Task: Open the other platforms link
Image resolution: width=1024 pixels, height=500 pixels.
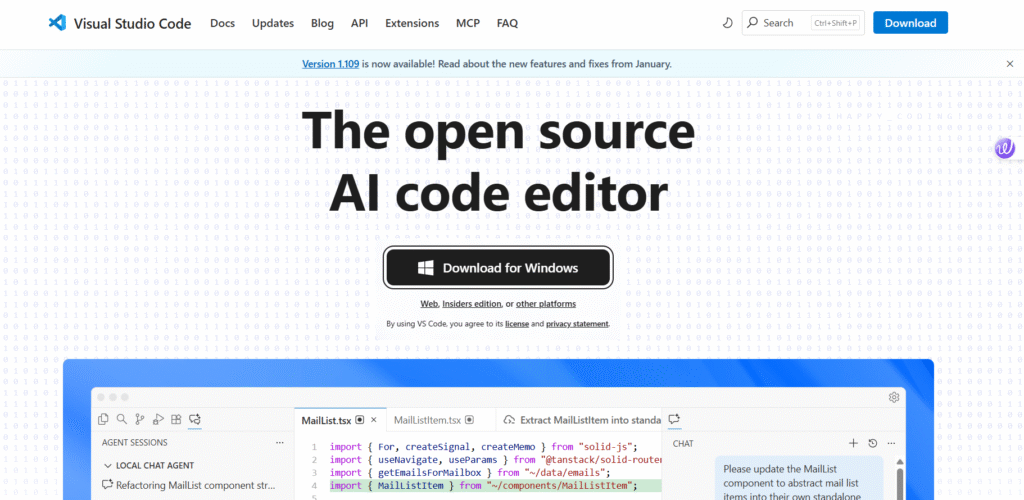Action: 546,304
